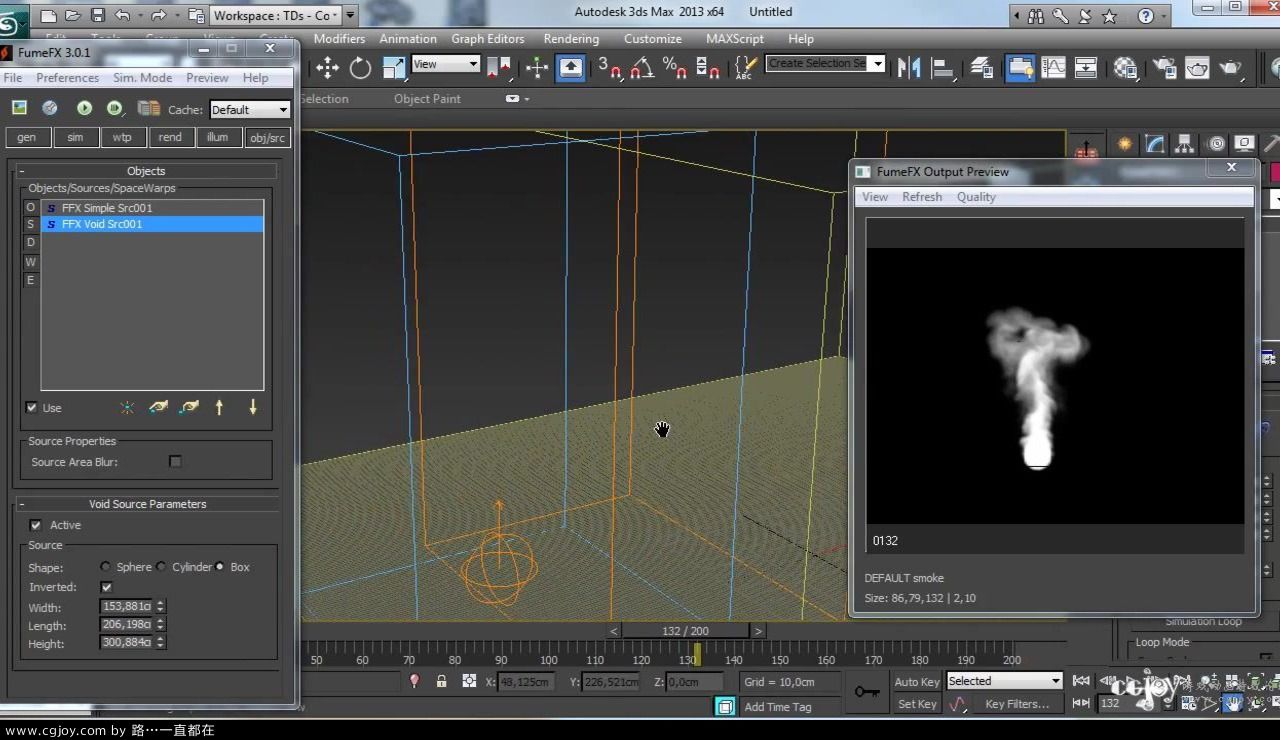Click the selection lock padlock icon
This screenshot has height=740, width=1280.
coord(441,681)
